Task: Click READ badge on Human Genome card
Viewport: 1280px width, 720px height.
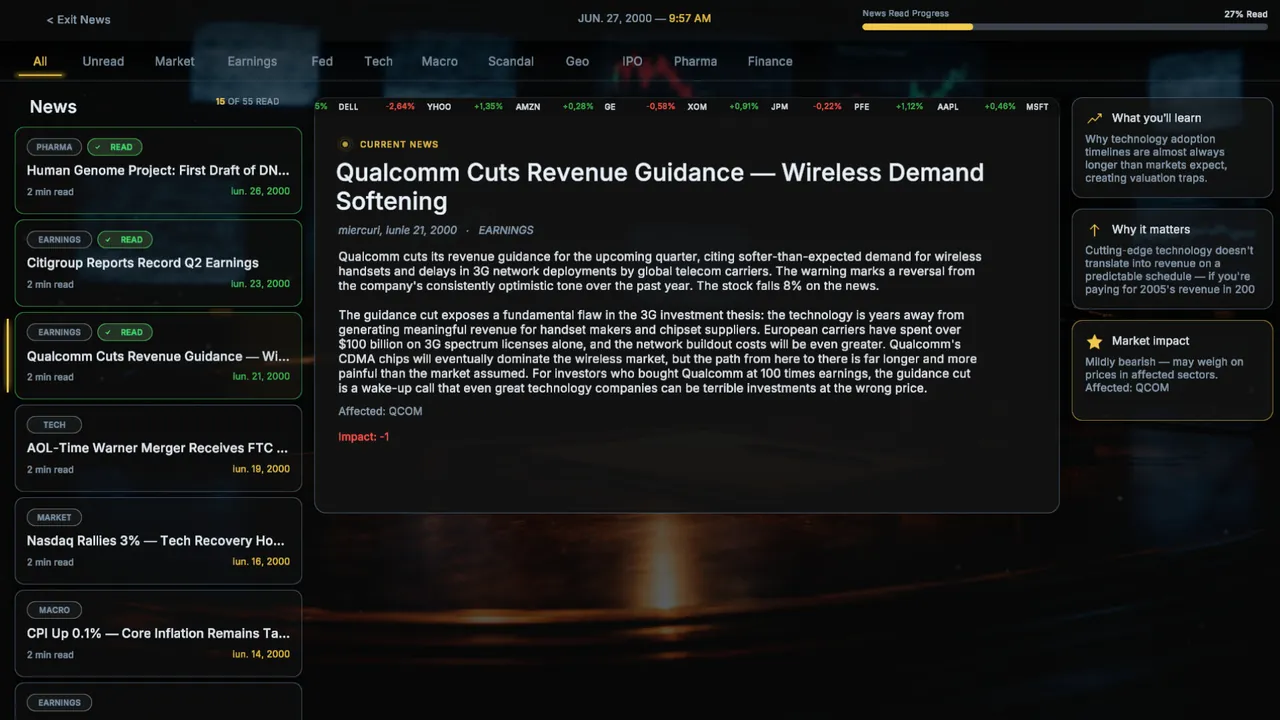Action: [115, 147]
